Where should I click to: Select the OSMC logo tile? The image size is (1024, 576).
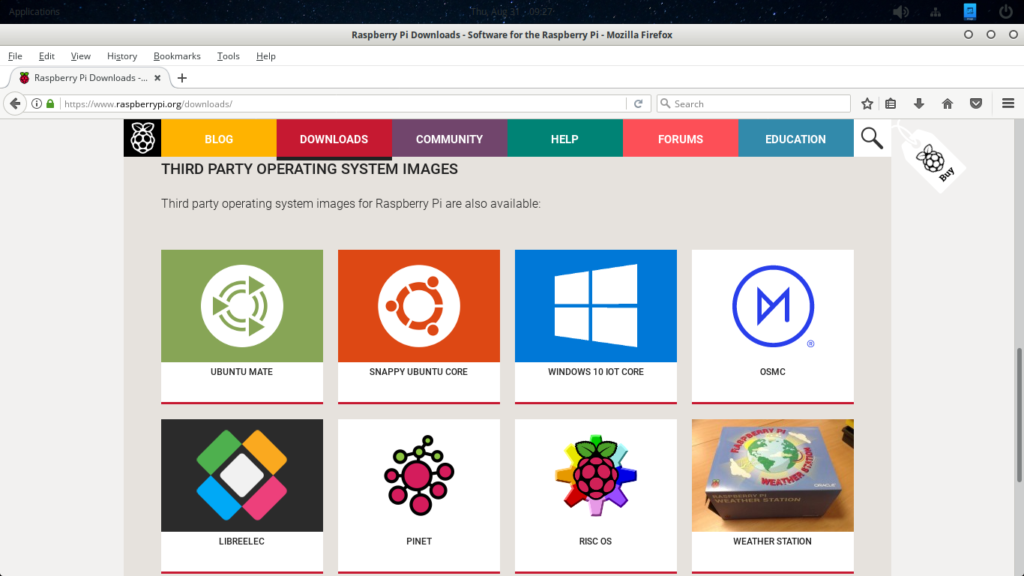pos(773,306)
